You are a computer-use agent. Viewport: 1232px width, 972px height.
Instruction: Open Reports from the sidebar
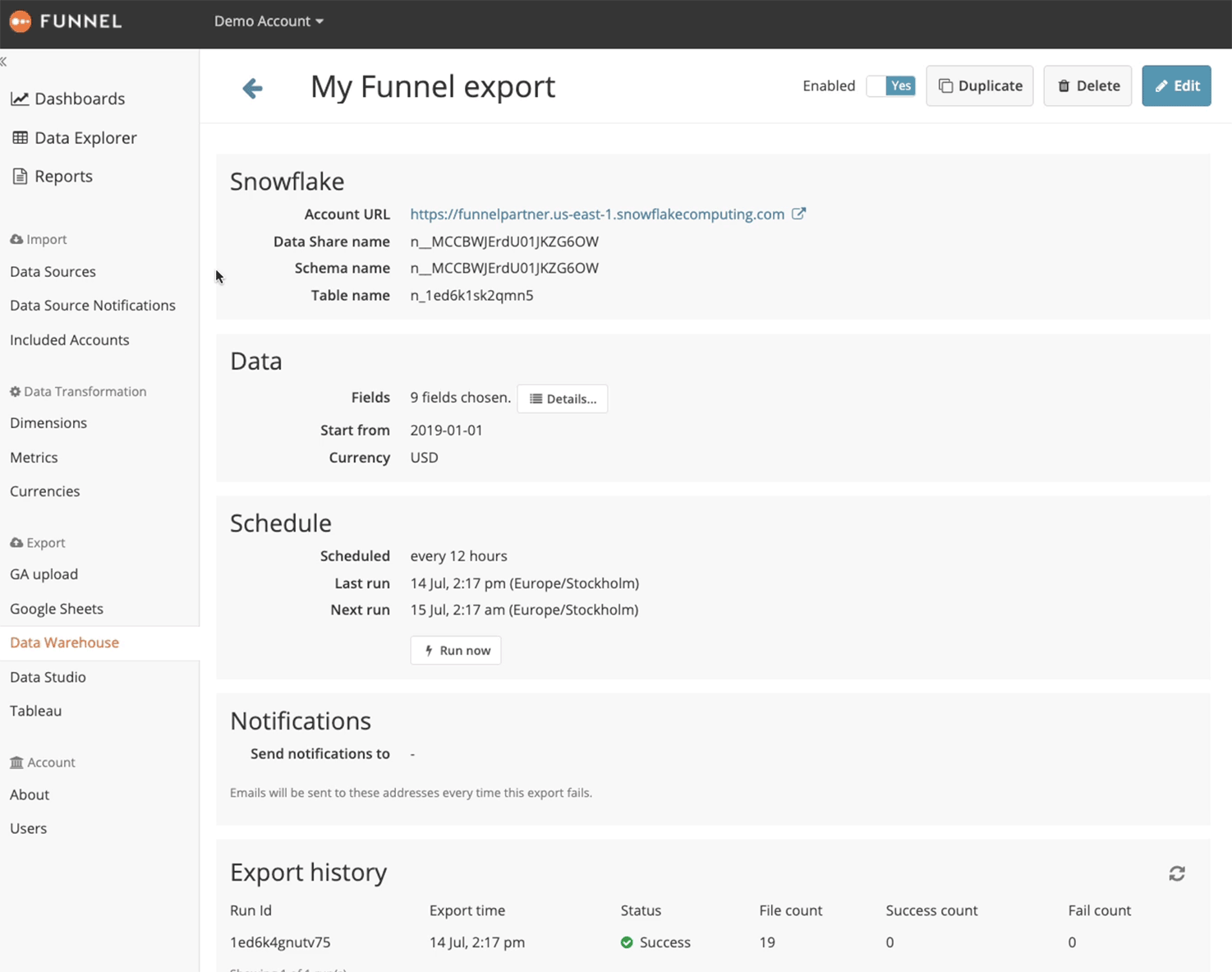click(53, 176)
